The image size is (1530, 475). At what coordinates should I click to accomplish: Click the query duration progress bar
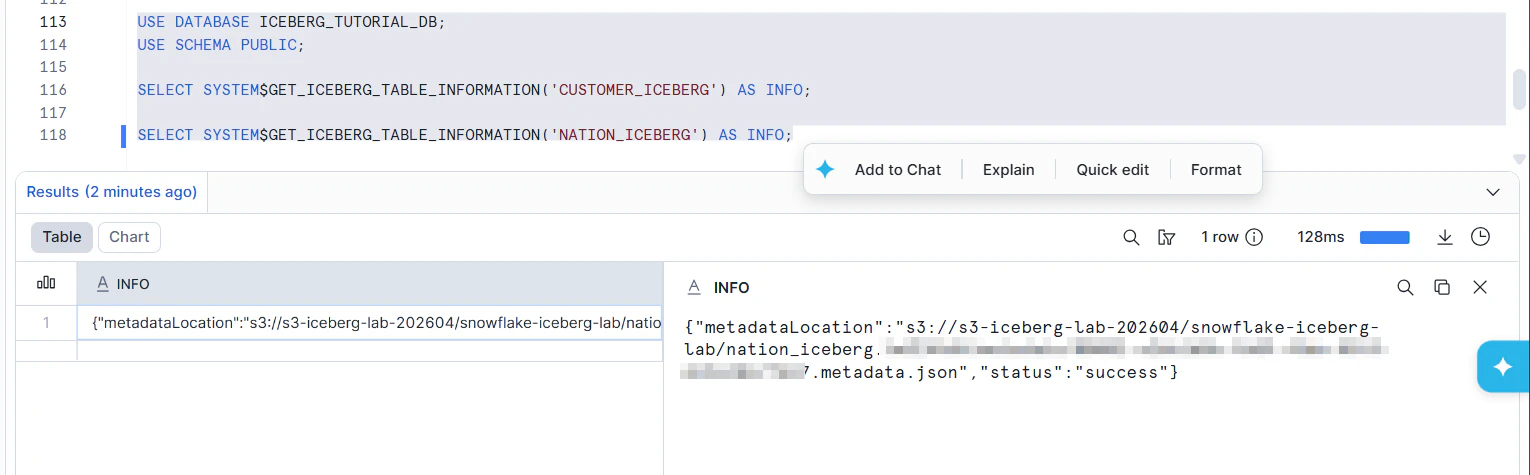pyautogui.click(x=1384, y=238)
